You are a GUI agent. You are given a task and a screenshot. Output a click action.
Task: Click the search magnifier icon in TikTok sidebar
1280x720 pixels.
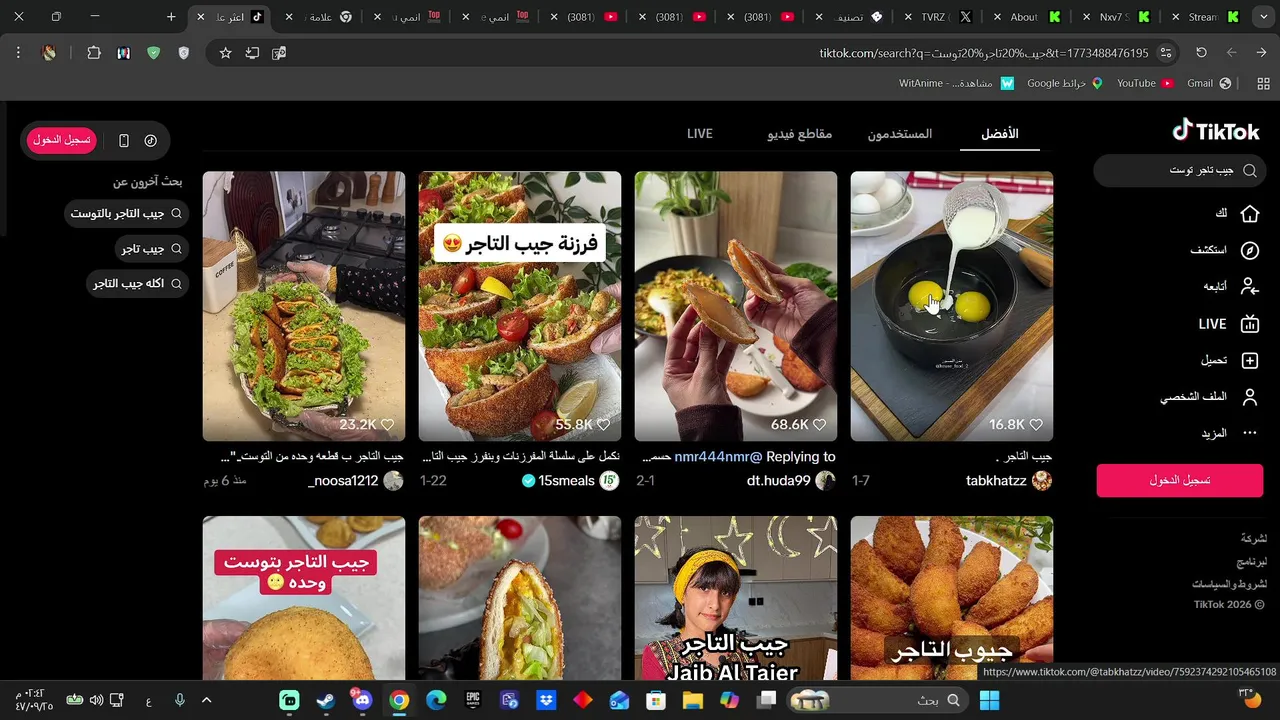point(1250,171)
